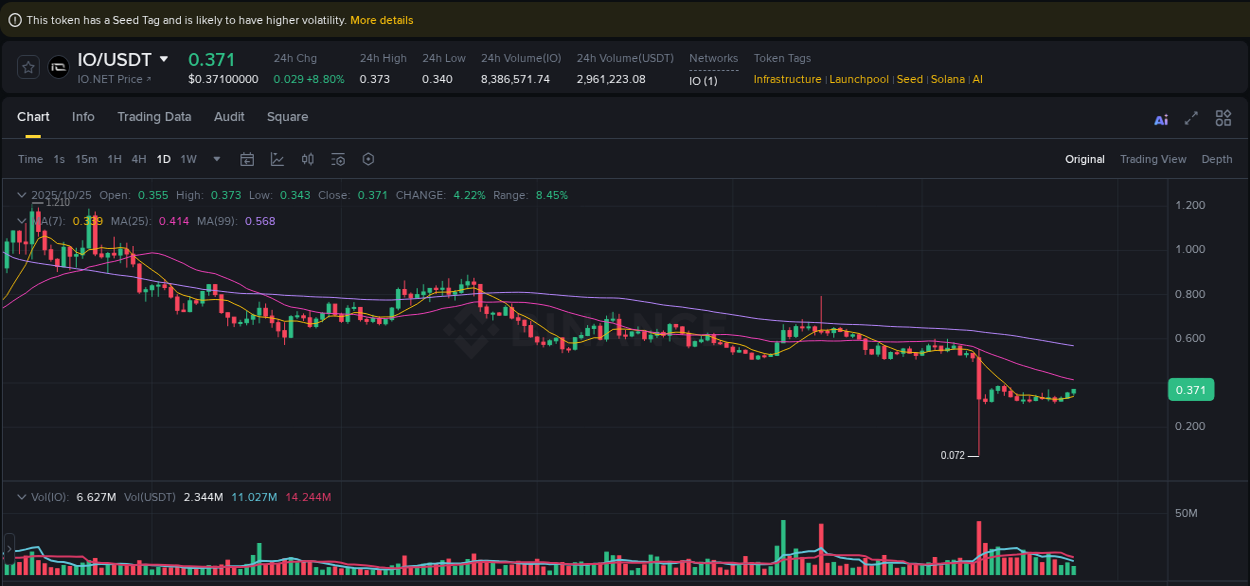This screenshot has height=586, width=1250.
Task: Visit the Solana token tag
Action: [947, 79]
